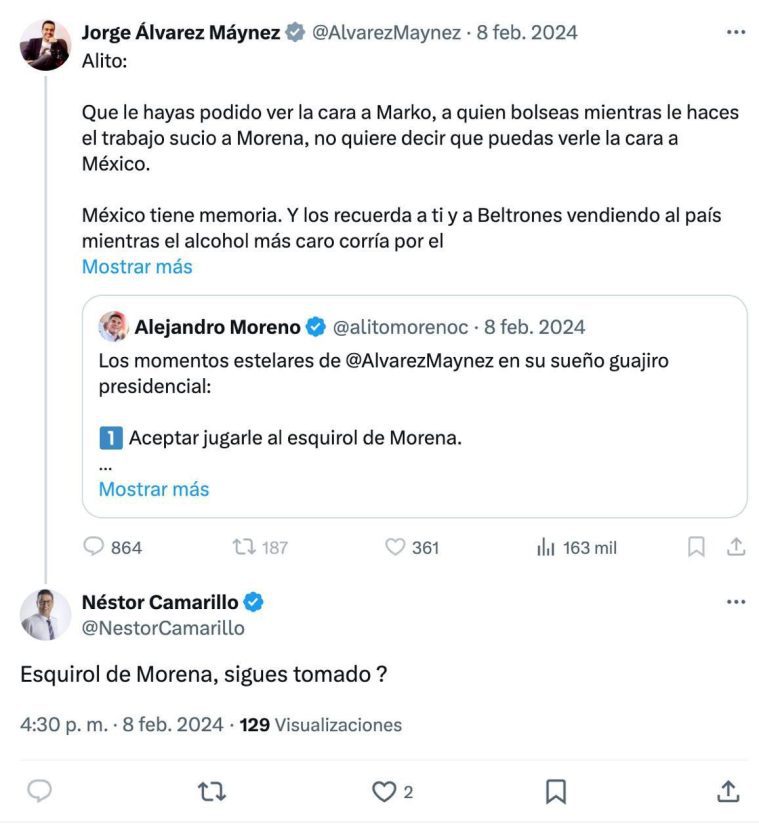Open the @NestorCamarillo handle link
The width and height of the screenshot is (759, 840).
click(x=162, y=628)
